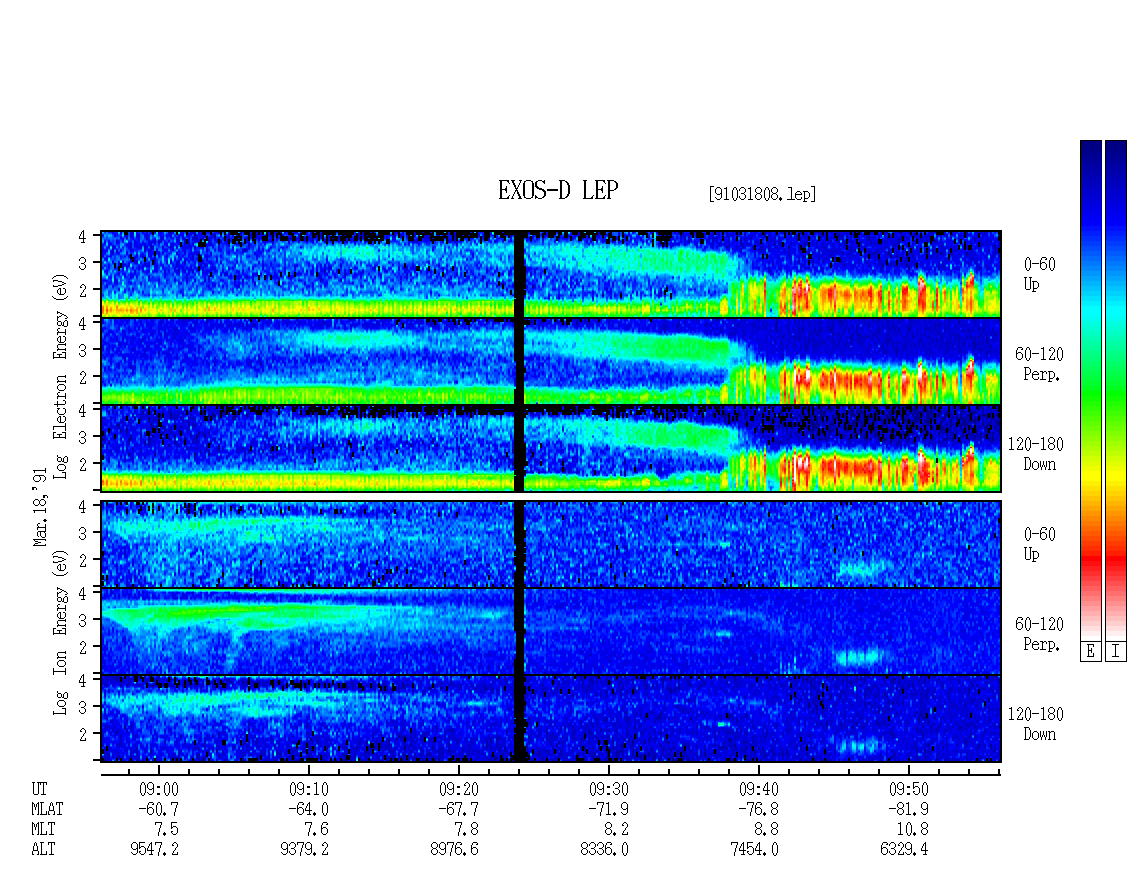
Task: Click the electron panel's 0-60 Up label
Action: [x=1039, y=275]
